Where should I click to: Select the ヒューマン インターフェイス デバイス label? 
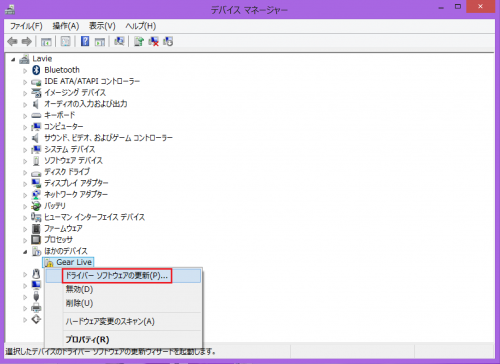pyautogui.click(x=94, y=217)
